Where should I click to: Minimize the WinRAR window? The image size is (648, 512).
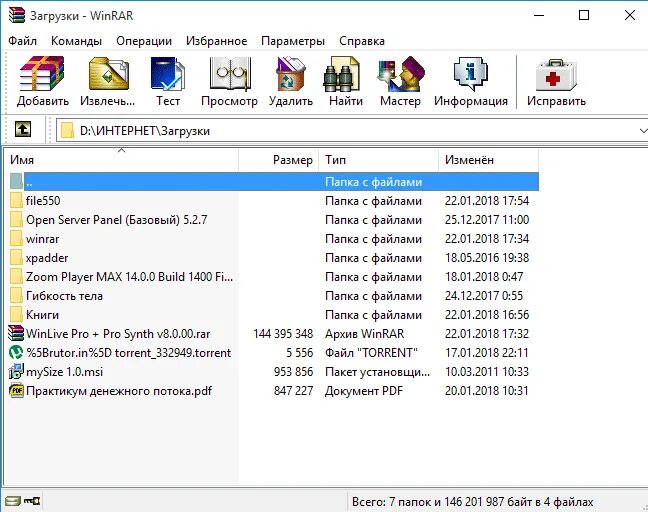539,15
